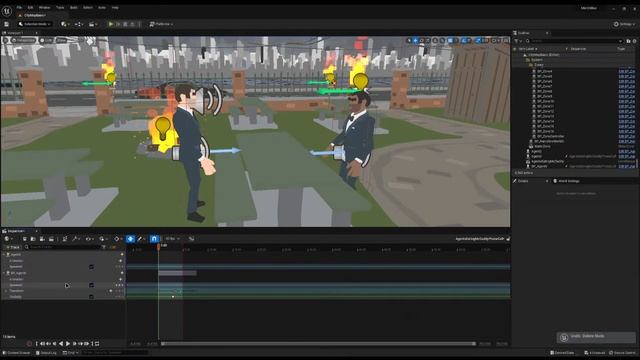Screen dimensions: 640x360
Task: Open the Platforms dropdown
Action: (x=161, y=24)
